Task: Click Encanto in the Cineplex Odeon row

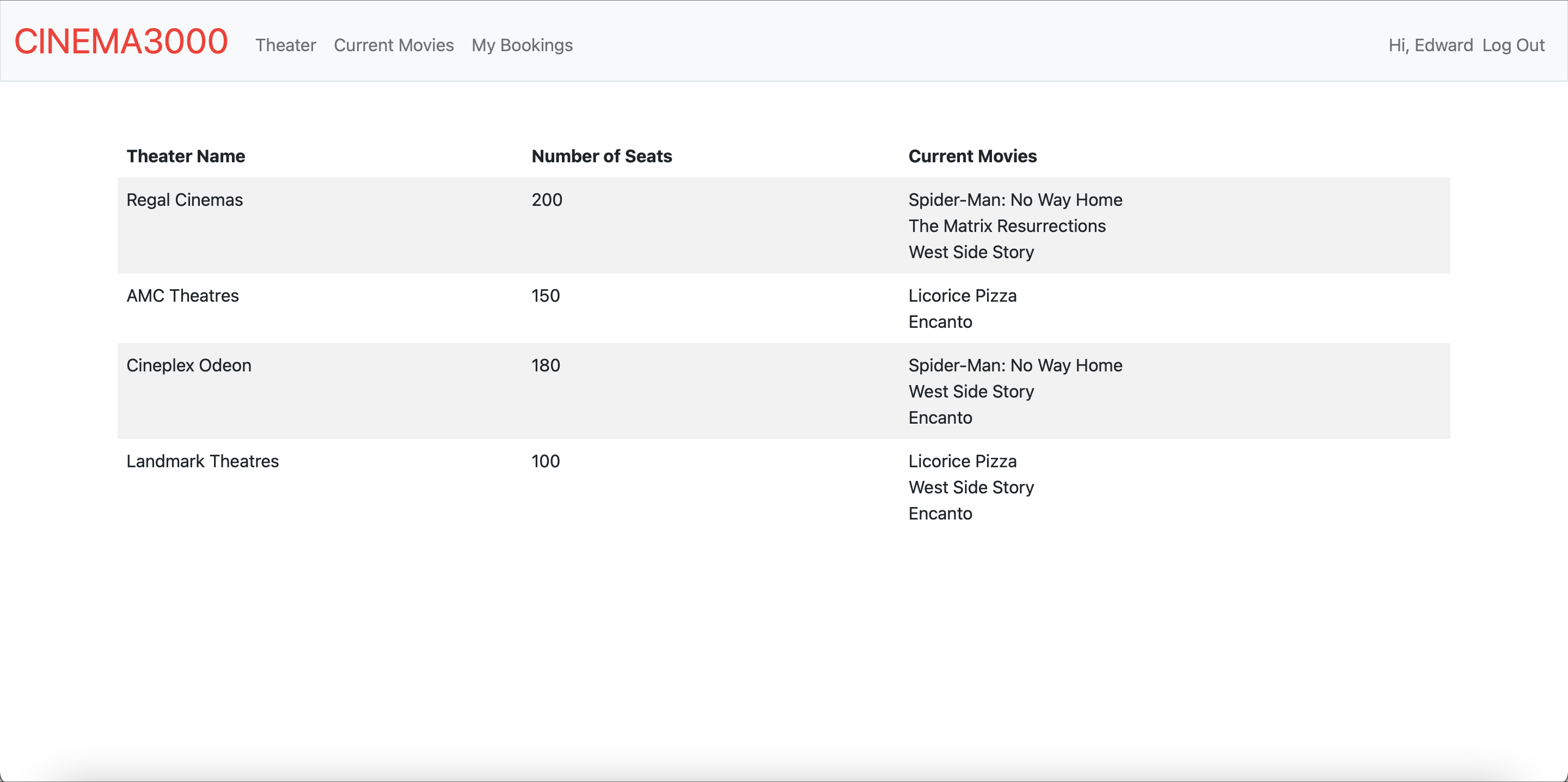Action: click(940, 418)
